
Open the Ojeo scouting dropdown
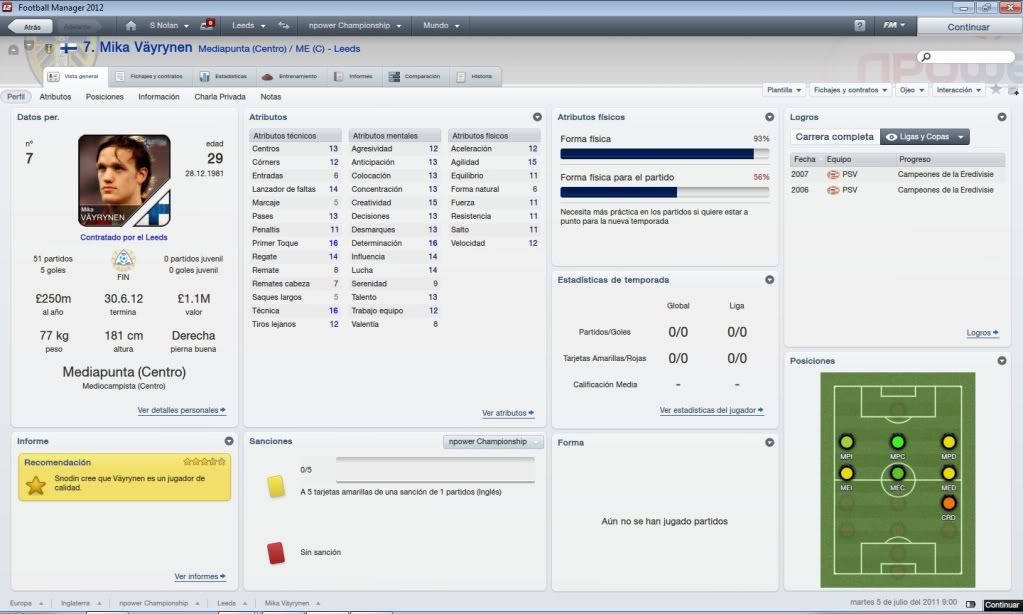click(912, 90)
